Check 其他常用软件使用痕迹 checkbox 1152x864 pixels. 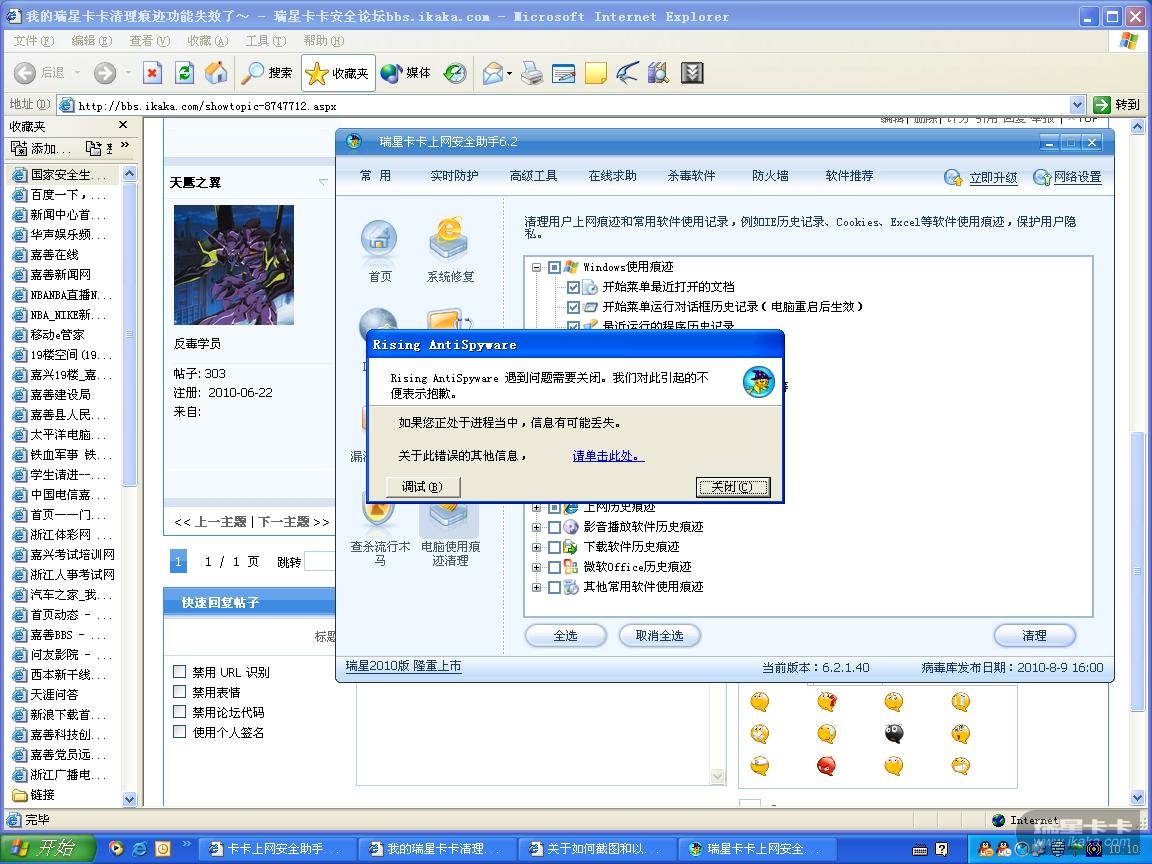[555, 587]
